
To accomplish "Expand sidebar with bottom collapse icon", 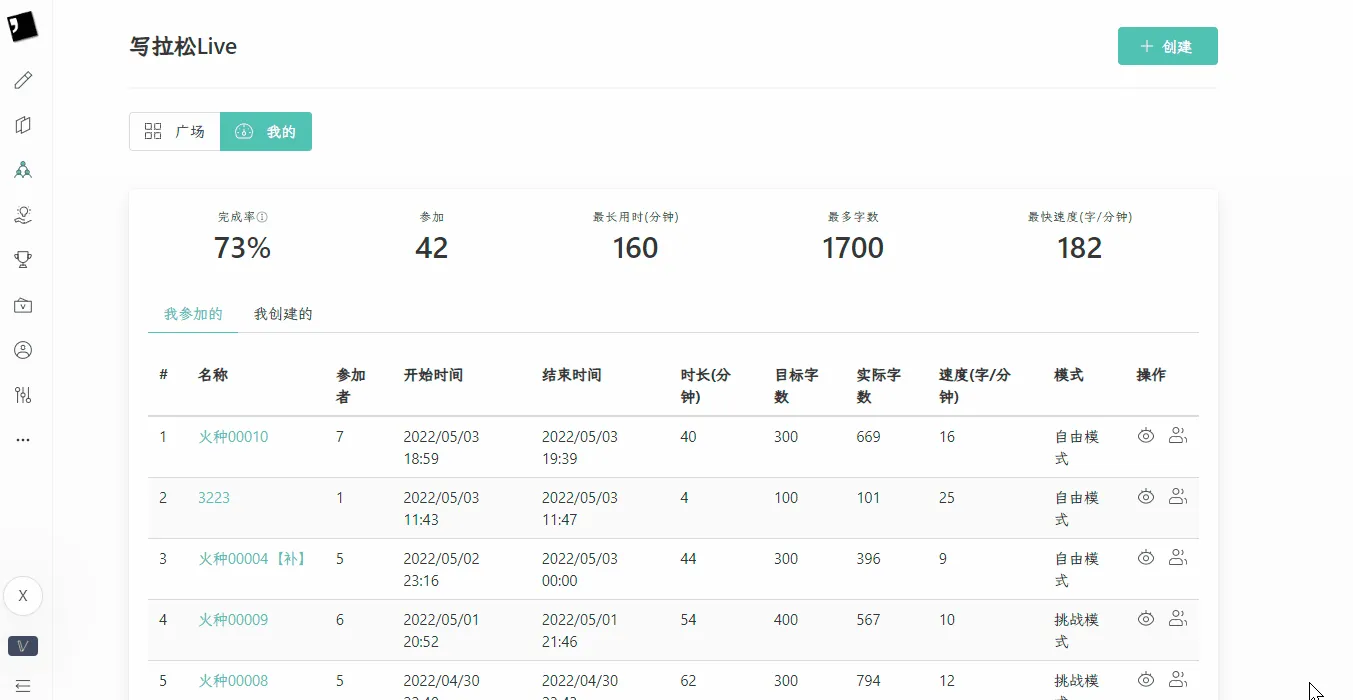I will pos(23,686).
